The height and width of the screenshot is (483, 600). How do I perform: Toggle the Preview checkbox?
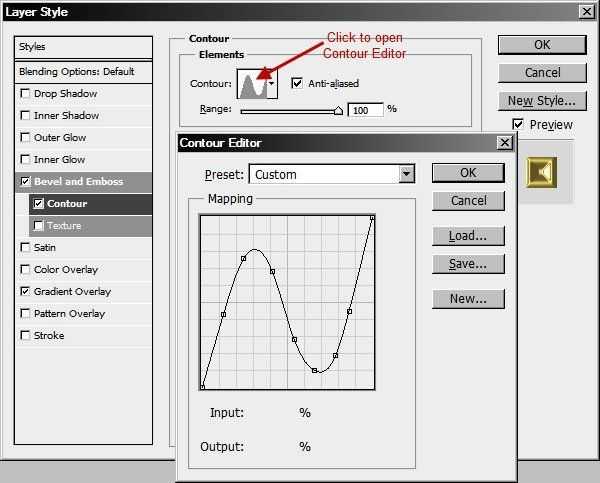point(518,124)
